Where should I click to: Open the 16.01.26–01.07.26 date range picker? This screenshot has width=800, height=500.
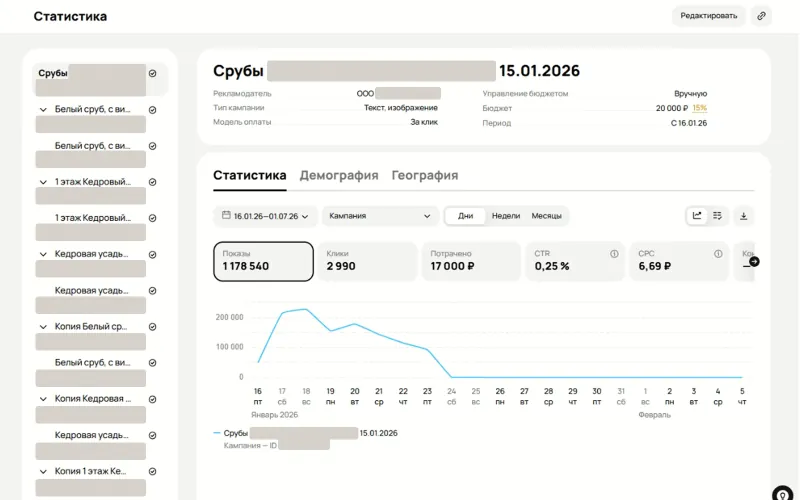[x=265, y=216]
